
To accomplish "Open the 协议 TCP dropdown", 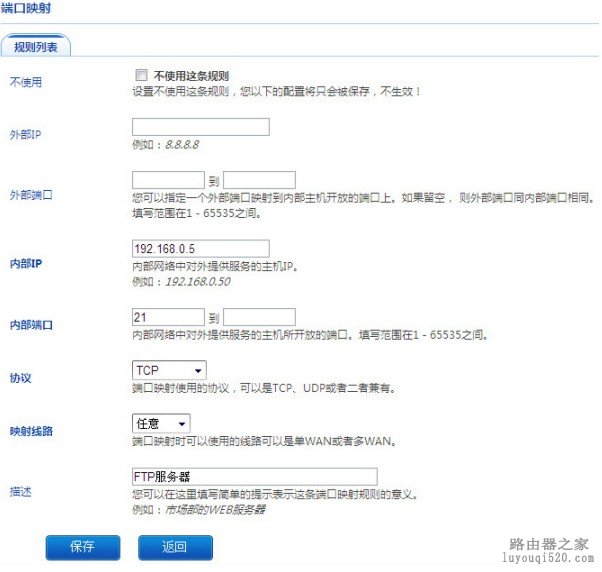I will click(169, 370).
